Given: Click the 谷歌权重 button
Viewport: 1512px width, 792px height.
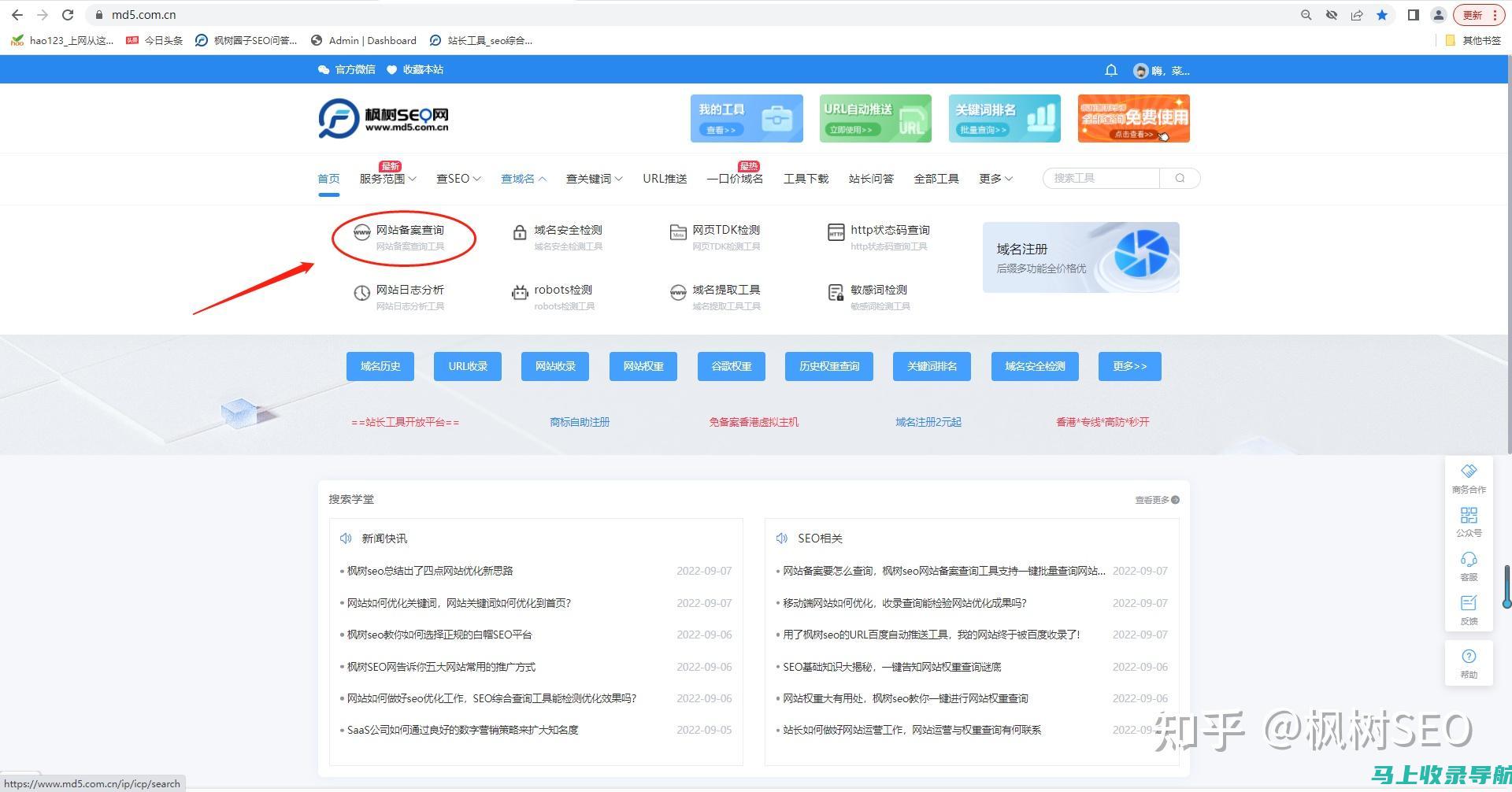Looking at the screenshot, I should [x=732, y=366].
